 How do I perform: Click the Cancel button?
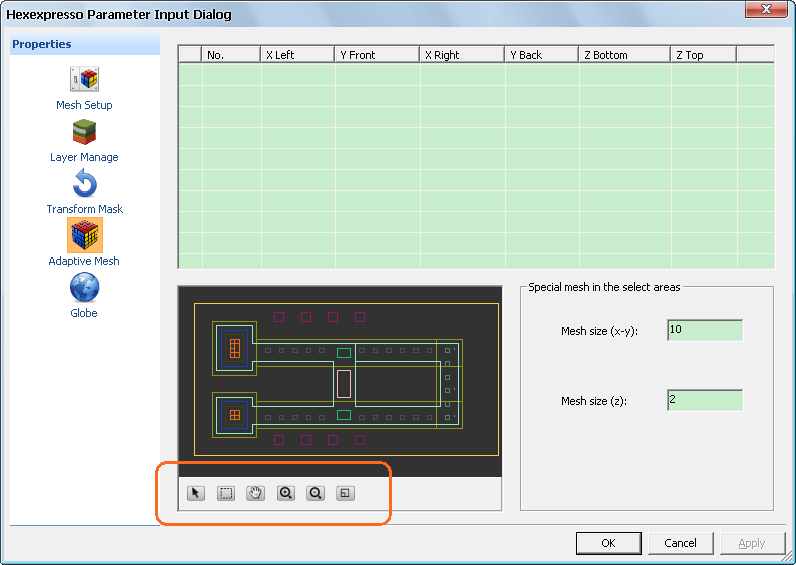(681, 543)
